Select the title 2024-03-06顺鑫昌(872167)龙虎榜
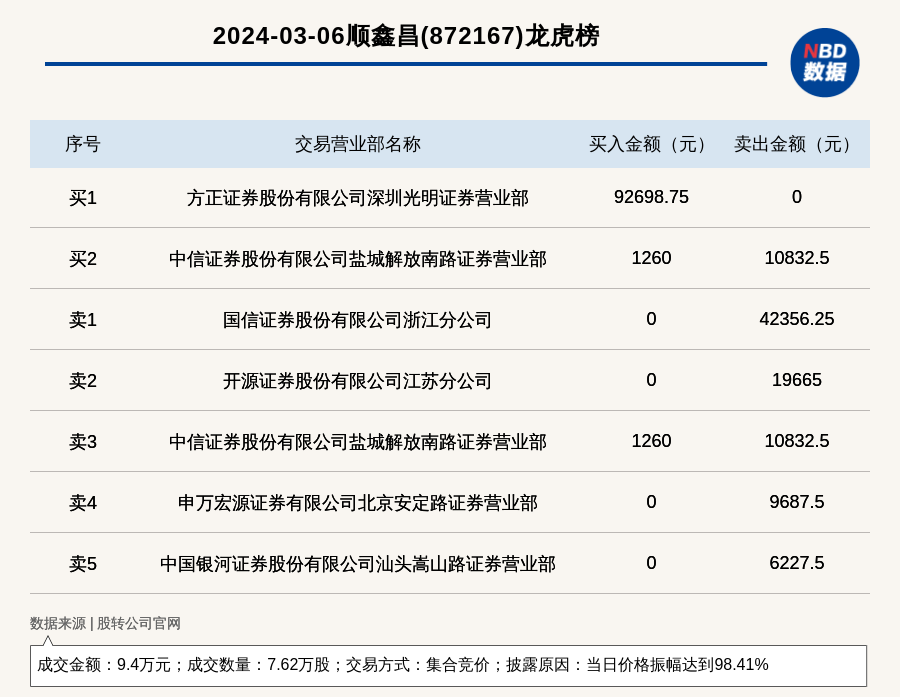 pos(406,36)
